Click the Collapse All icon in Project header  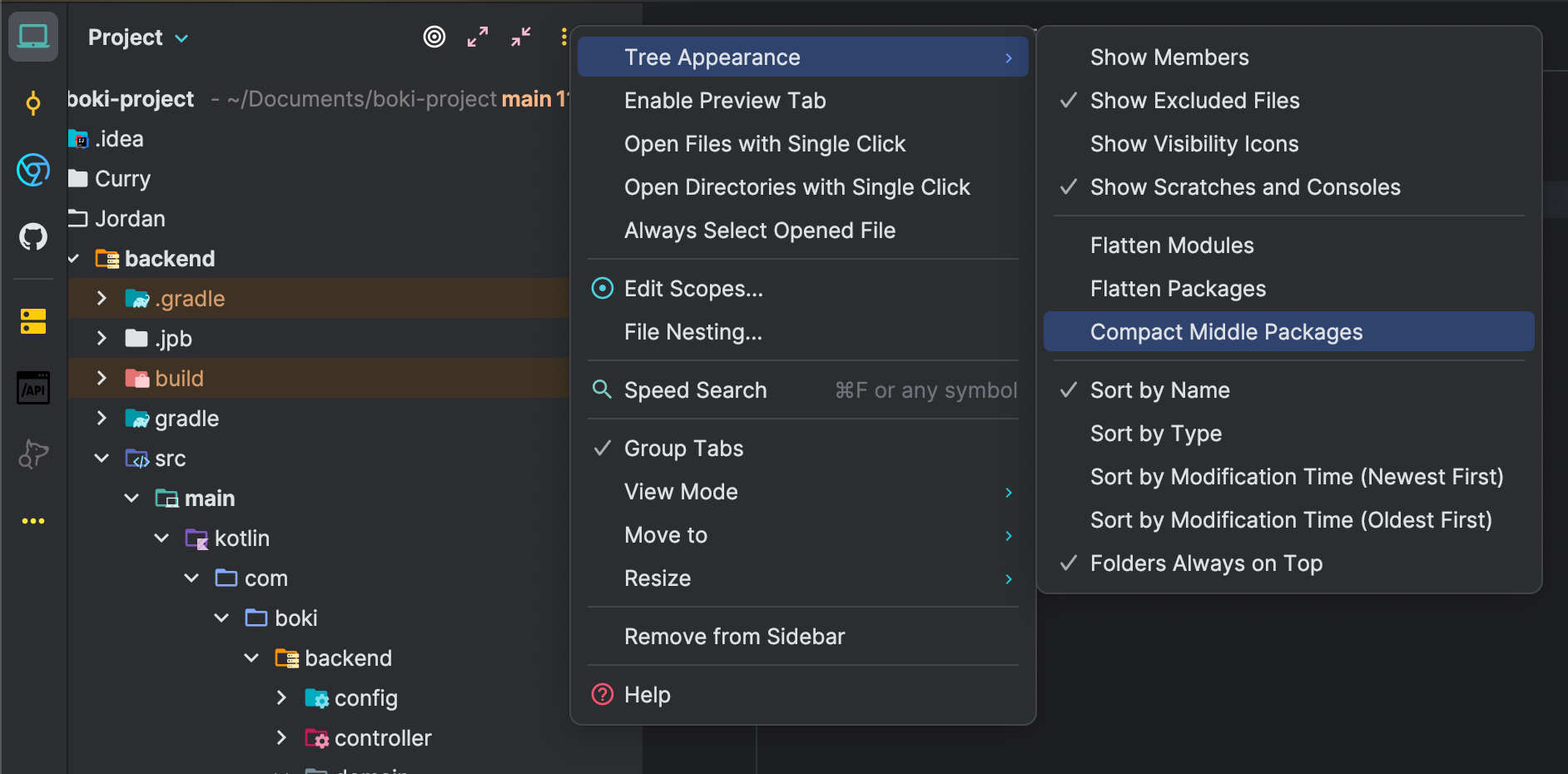pyautogui.click(x=521, y=37)
